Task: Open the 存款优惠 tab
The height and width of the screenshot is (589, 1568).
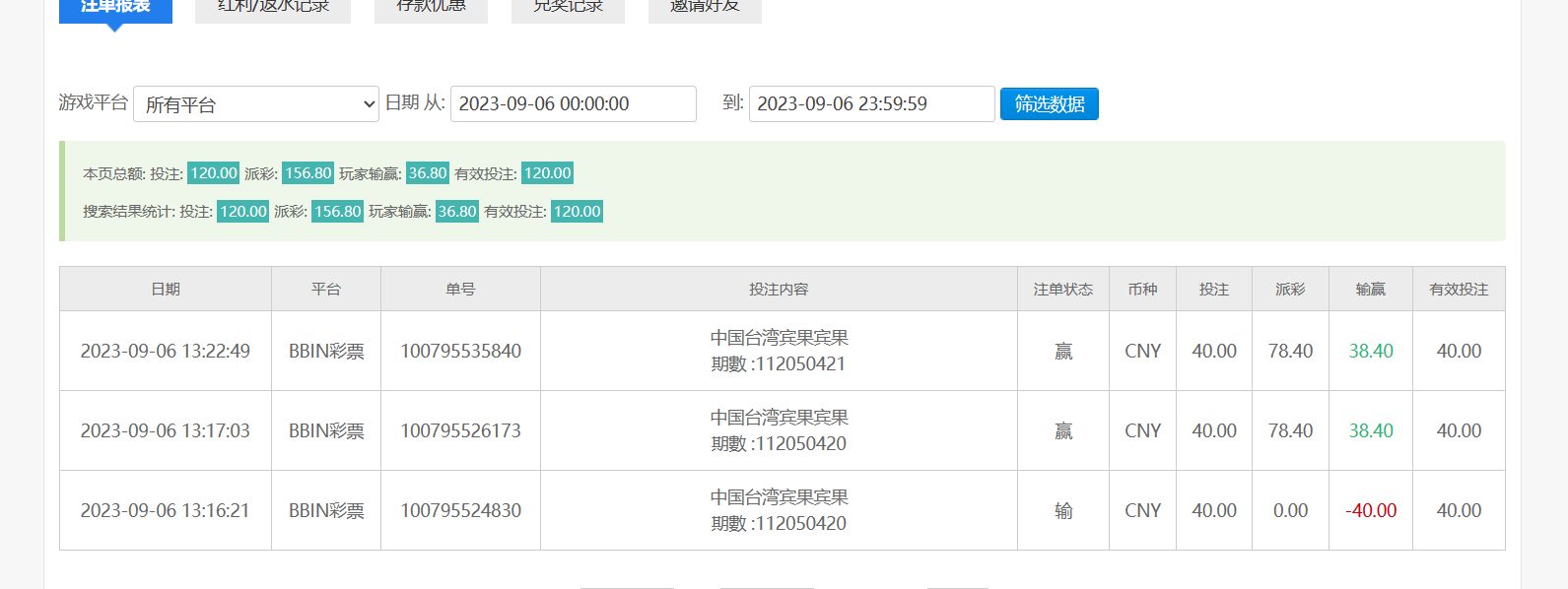Action: pyautogui.click(x=431, y=8)
